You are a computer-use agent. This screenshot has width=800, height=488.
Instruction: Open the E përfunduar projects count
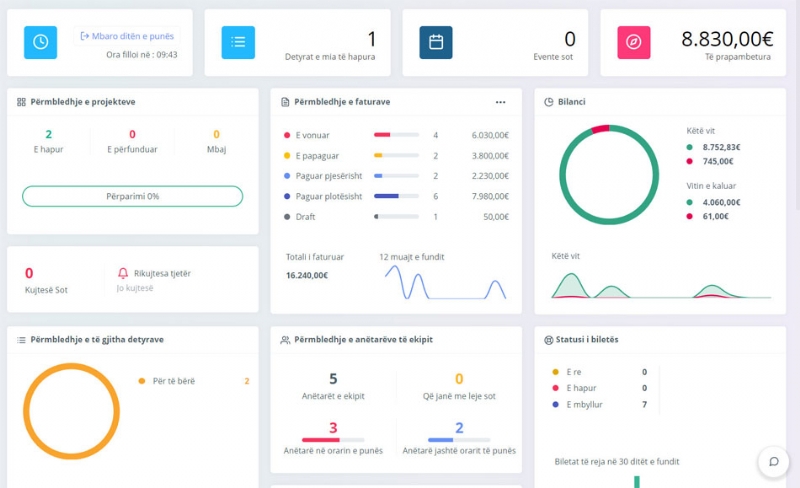(x=132, y=141)
